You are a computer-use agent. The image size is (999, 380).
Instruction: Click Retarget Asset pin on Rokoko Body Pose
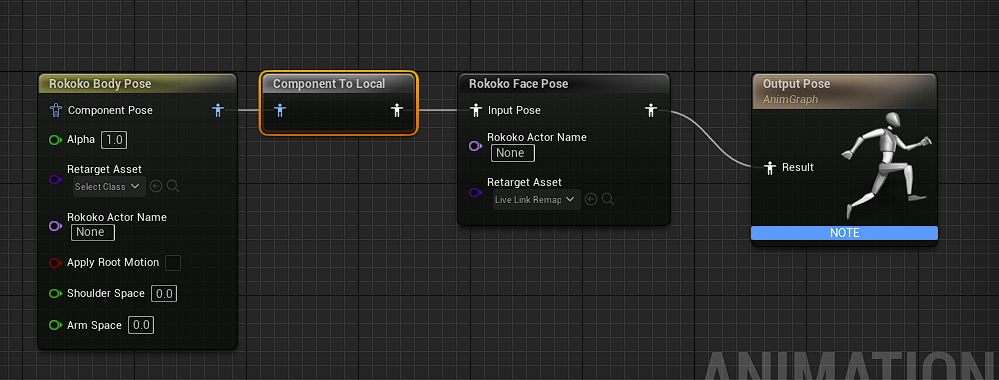(x=55, y=180)
